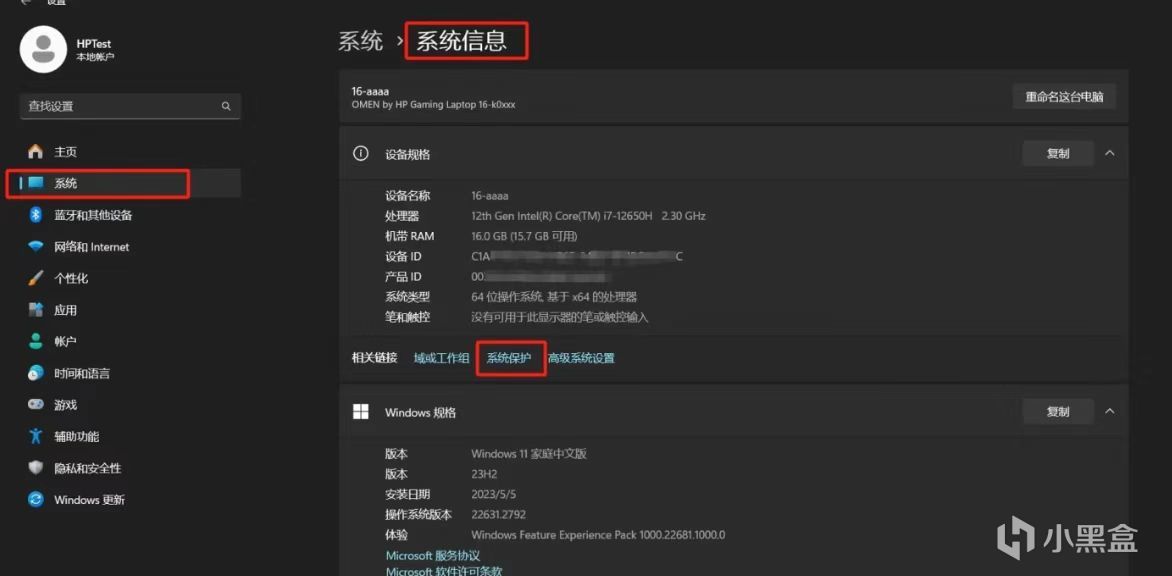Open the Microsoft 软件许可条款 link

click(x=444, y=571)
